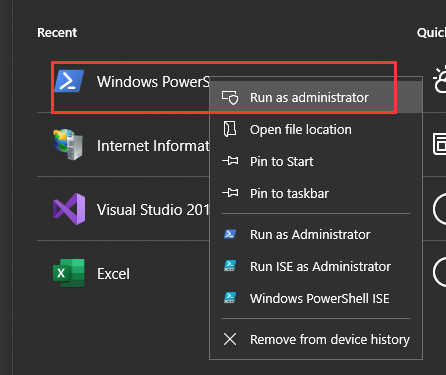Click the Windows PowerShell recent item label
The height and width of the screenshot is (375, 446).
click(x=153, y=81)
